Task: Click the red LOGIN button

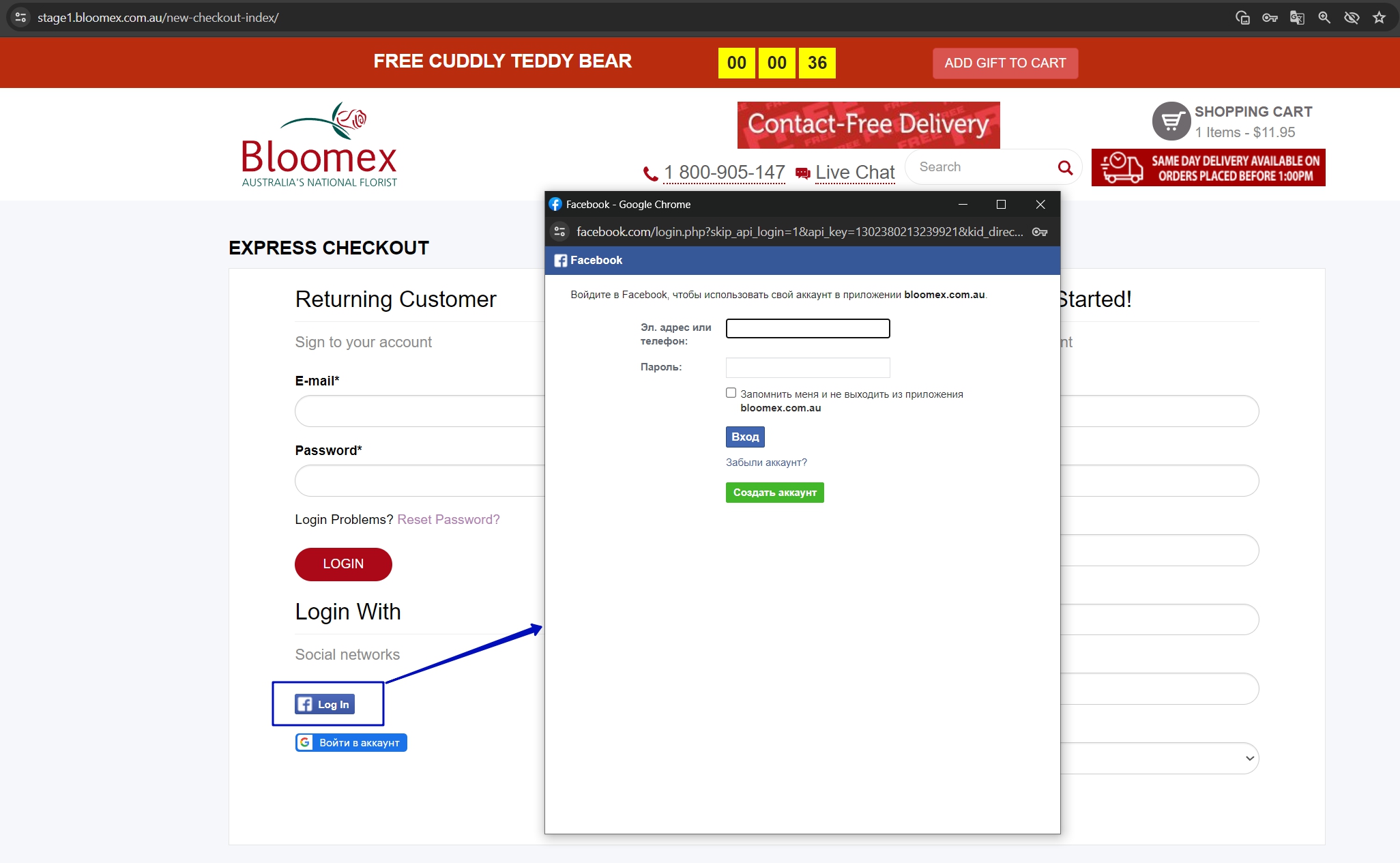Action: [x=343, y=564]
